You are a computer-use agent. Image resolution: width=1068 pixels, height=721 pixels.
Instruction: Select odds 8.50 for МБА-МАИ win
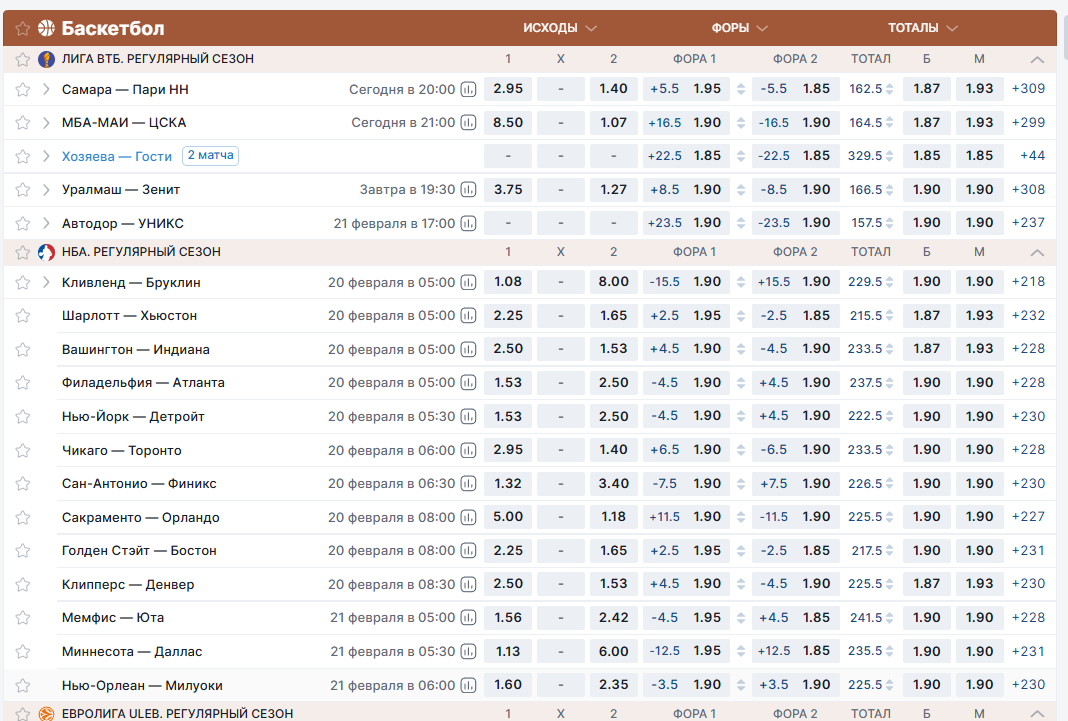(x=508, y=123)
